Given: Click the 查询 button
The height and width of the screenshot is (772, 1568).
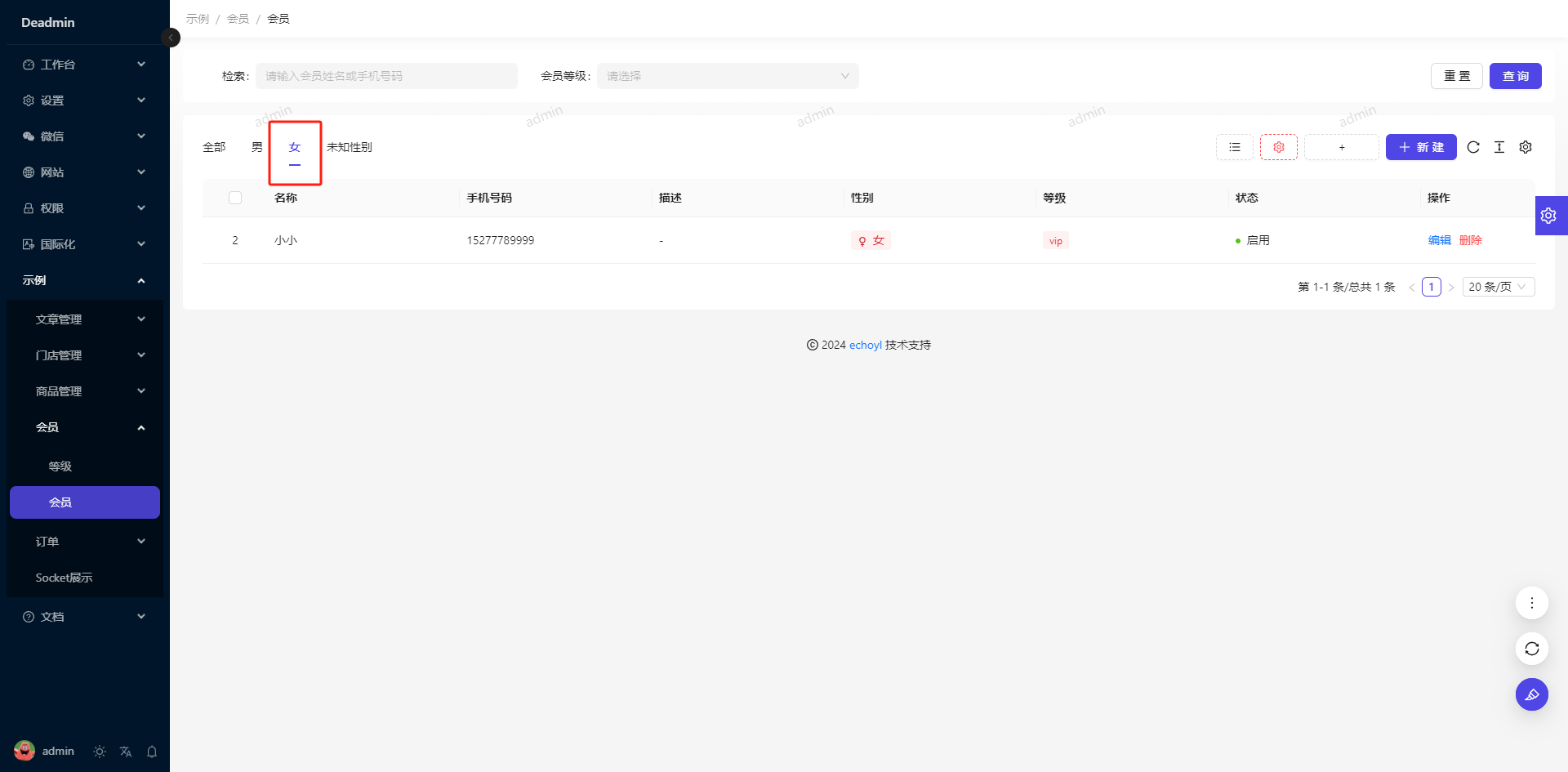Looking at the screenshot, I should 1515,76.
